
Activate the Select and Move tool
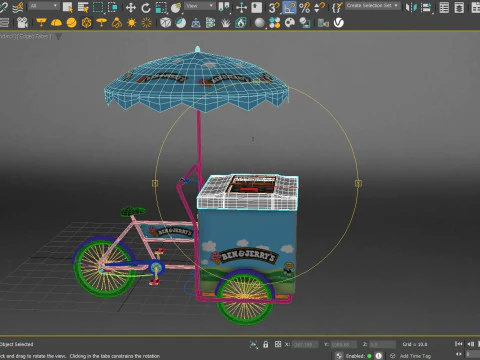(x=131, y=7)
